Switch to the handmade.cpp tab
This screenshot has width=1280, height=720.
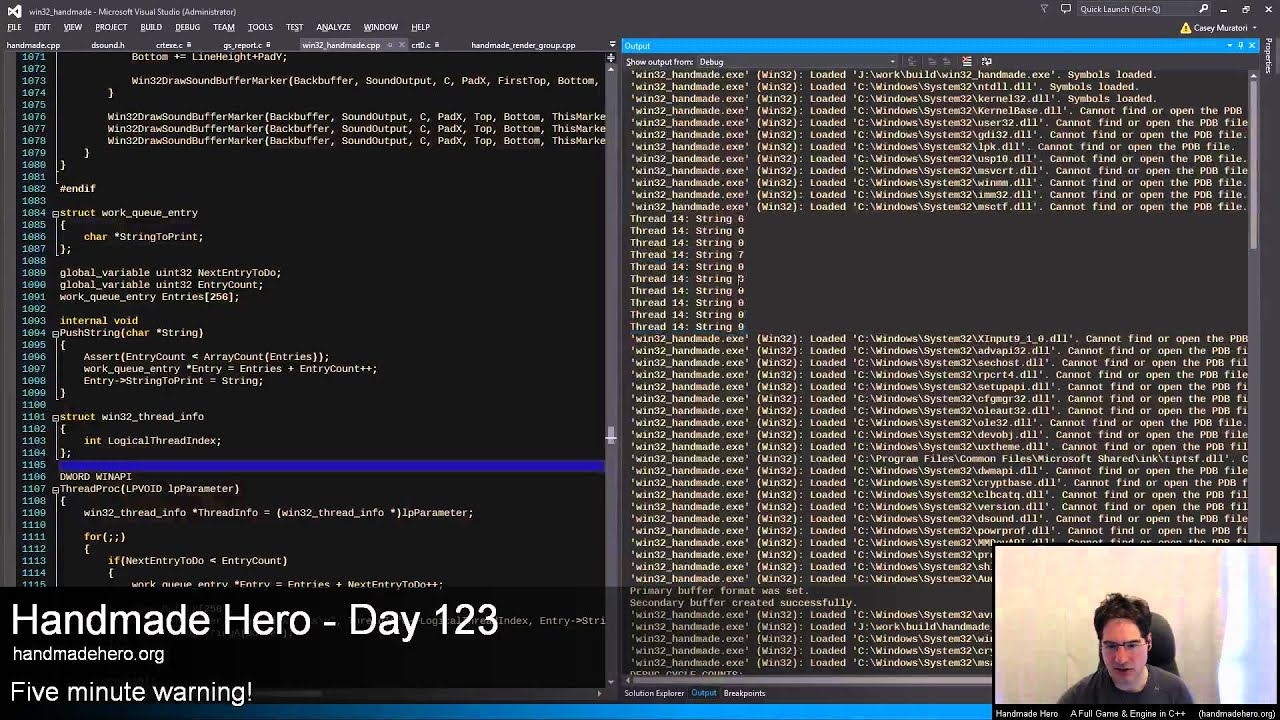pyautogui.click(x=33, y=45)
